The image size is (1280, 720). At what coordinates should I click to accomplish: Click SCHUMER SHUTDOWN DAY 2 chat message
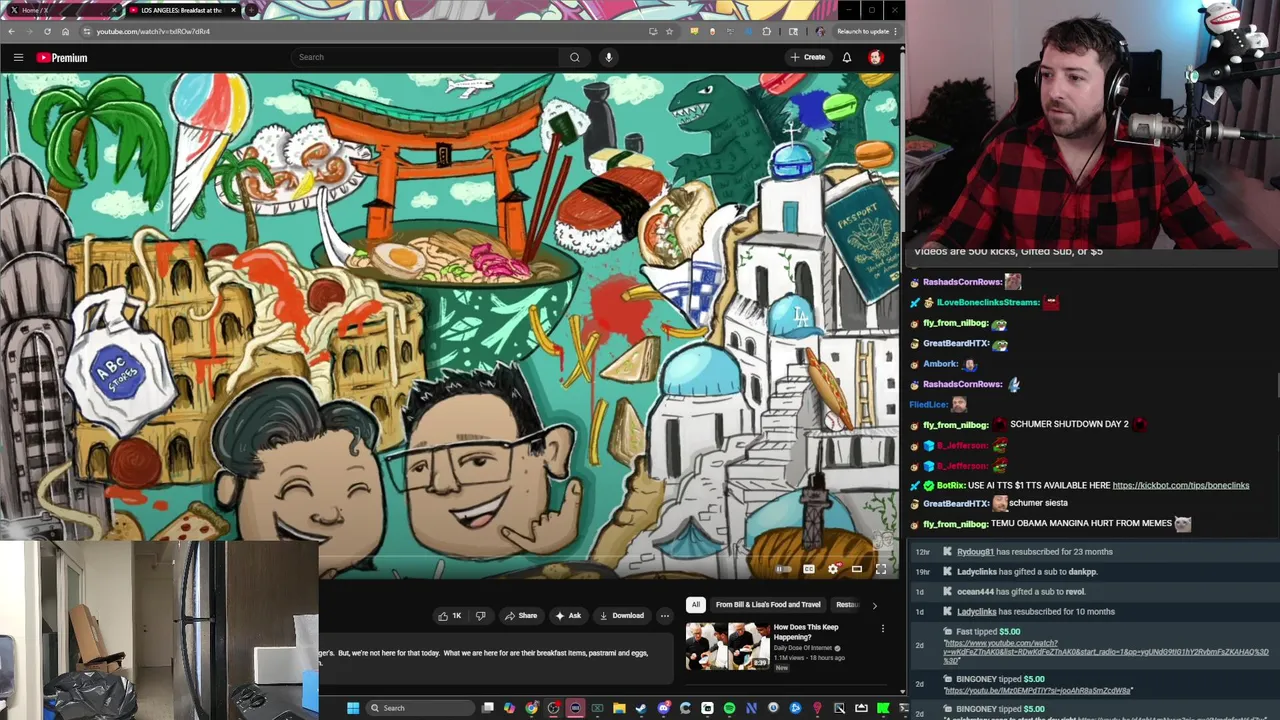tap(1069, 424)
